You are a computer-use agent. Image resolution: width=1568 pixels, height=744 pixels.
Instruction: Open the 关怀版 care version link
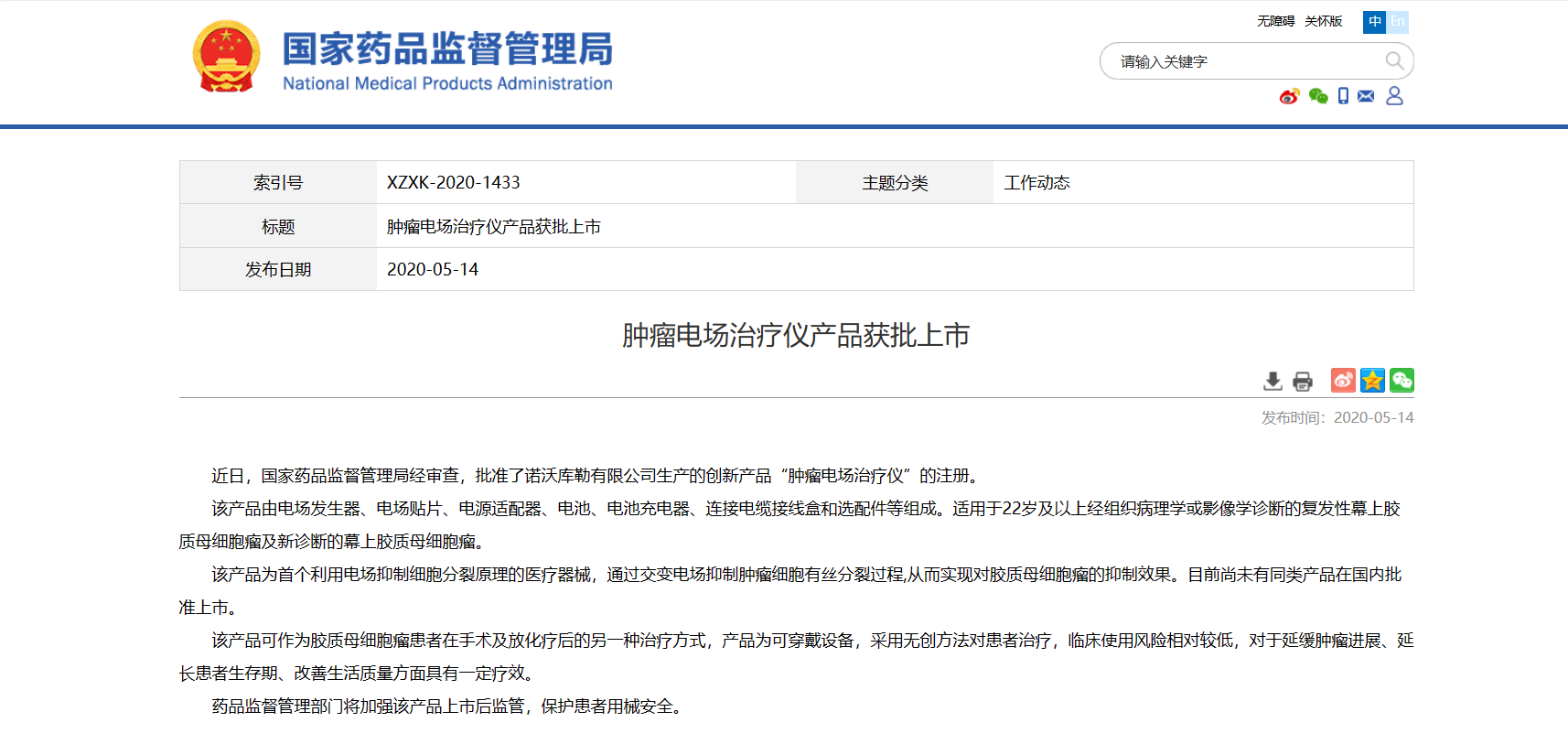tap(1323, 21)
